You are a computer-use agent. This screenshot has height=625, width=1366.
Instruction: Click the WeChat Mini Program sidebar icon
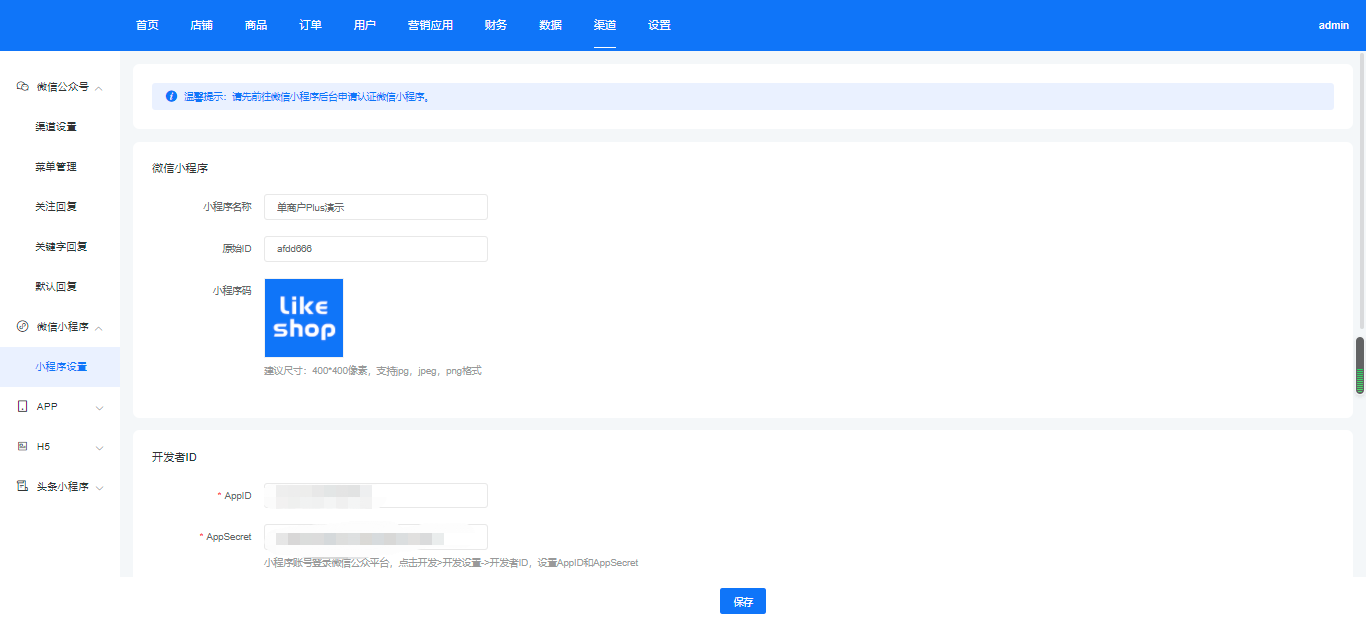click(x=23, y=327)
